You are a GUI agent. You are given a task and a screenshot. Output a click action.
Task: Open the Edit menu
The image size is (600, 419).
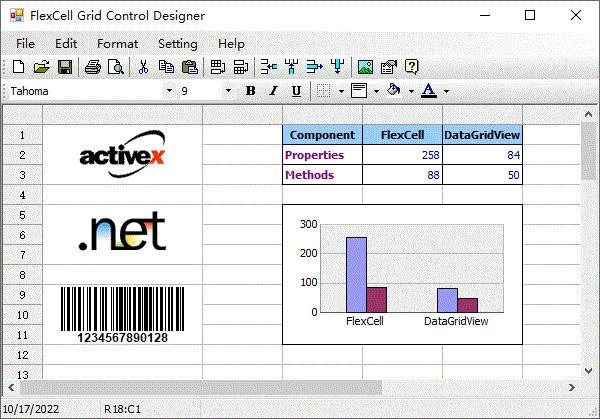pyautogui.click(x=66, y=44)
